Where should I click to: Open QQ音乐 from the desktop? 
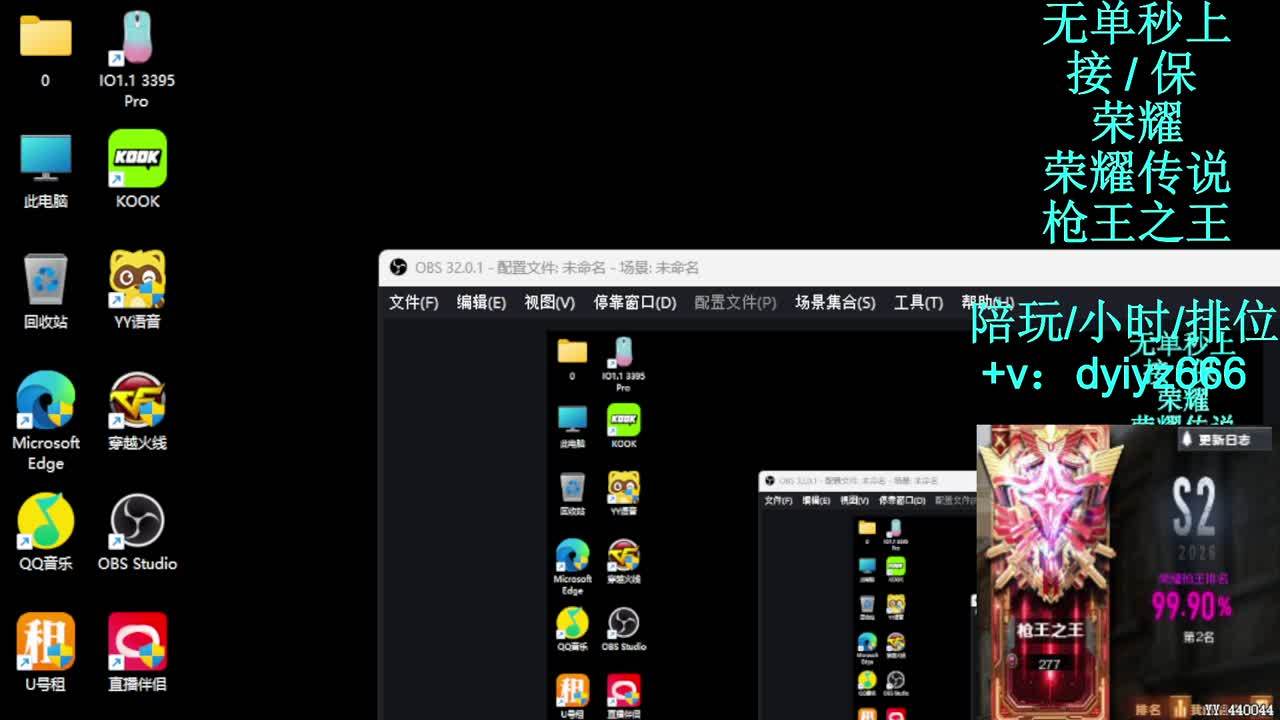45,522
